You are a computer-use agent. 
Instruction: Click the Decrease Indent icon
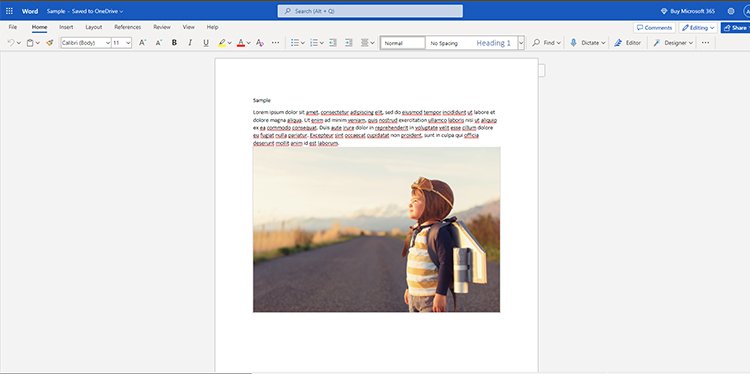(x=333, y=43)
